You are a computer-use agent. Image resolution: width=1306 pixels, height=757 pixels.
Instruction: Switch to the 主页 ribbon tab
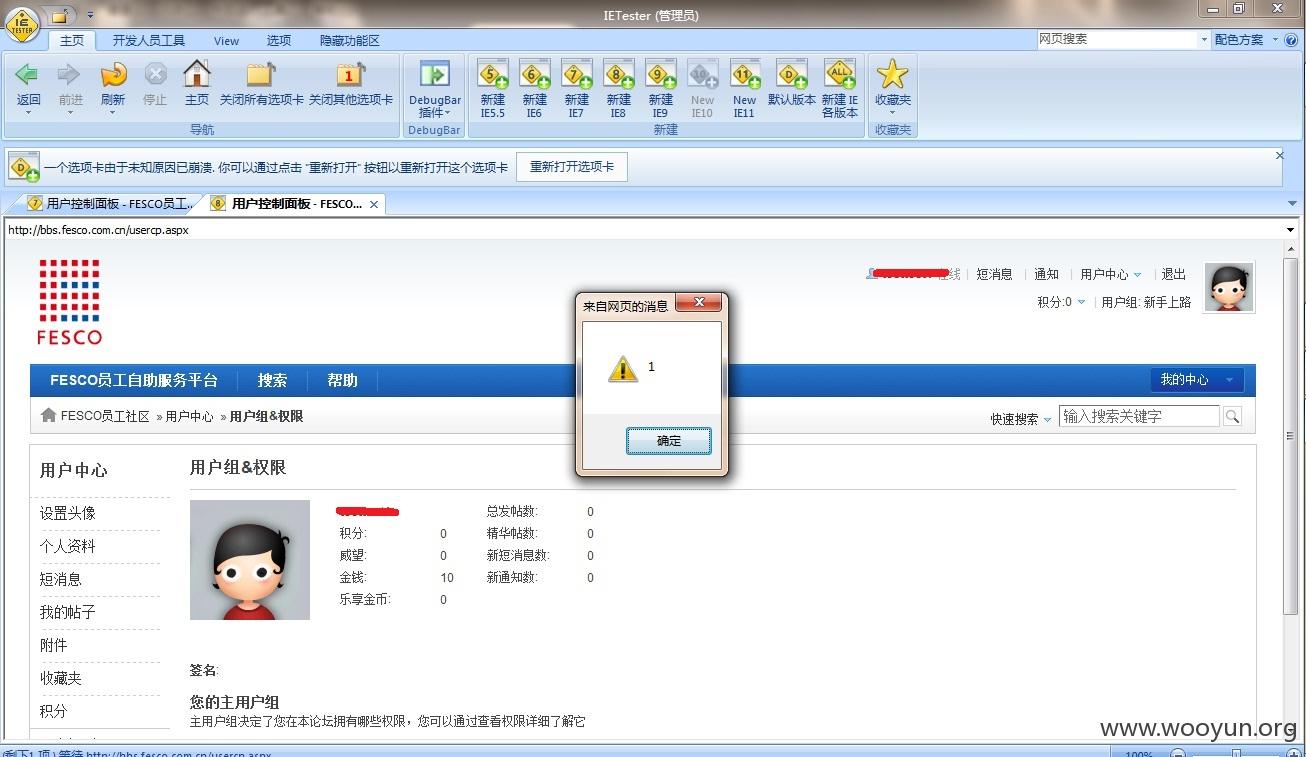click(72, 41)
